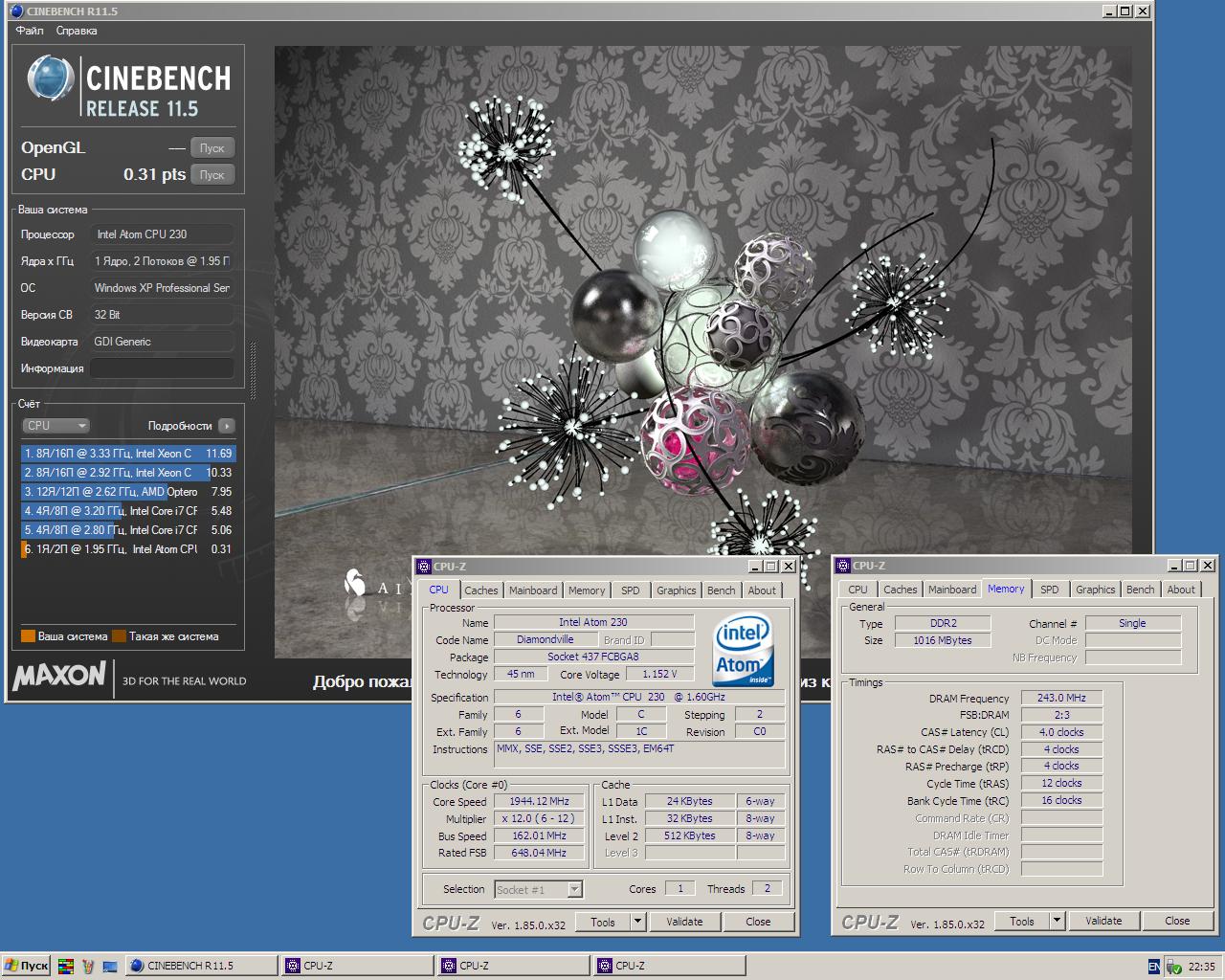Open the Справка menu

[x=77, y=31]
